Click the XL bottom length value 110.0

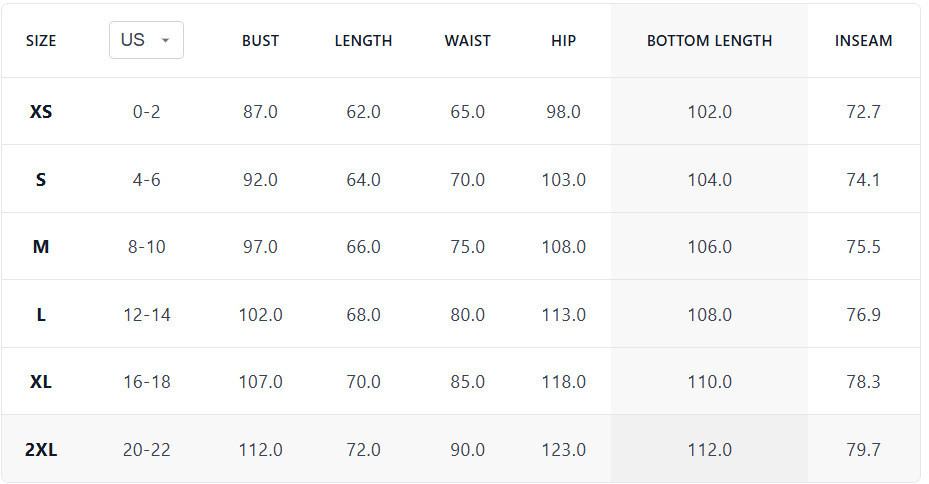click(709, 382)
